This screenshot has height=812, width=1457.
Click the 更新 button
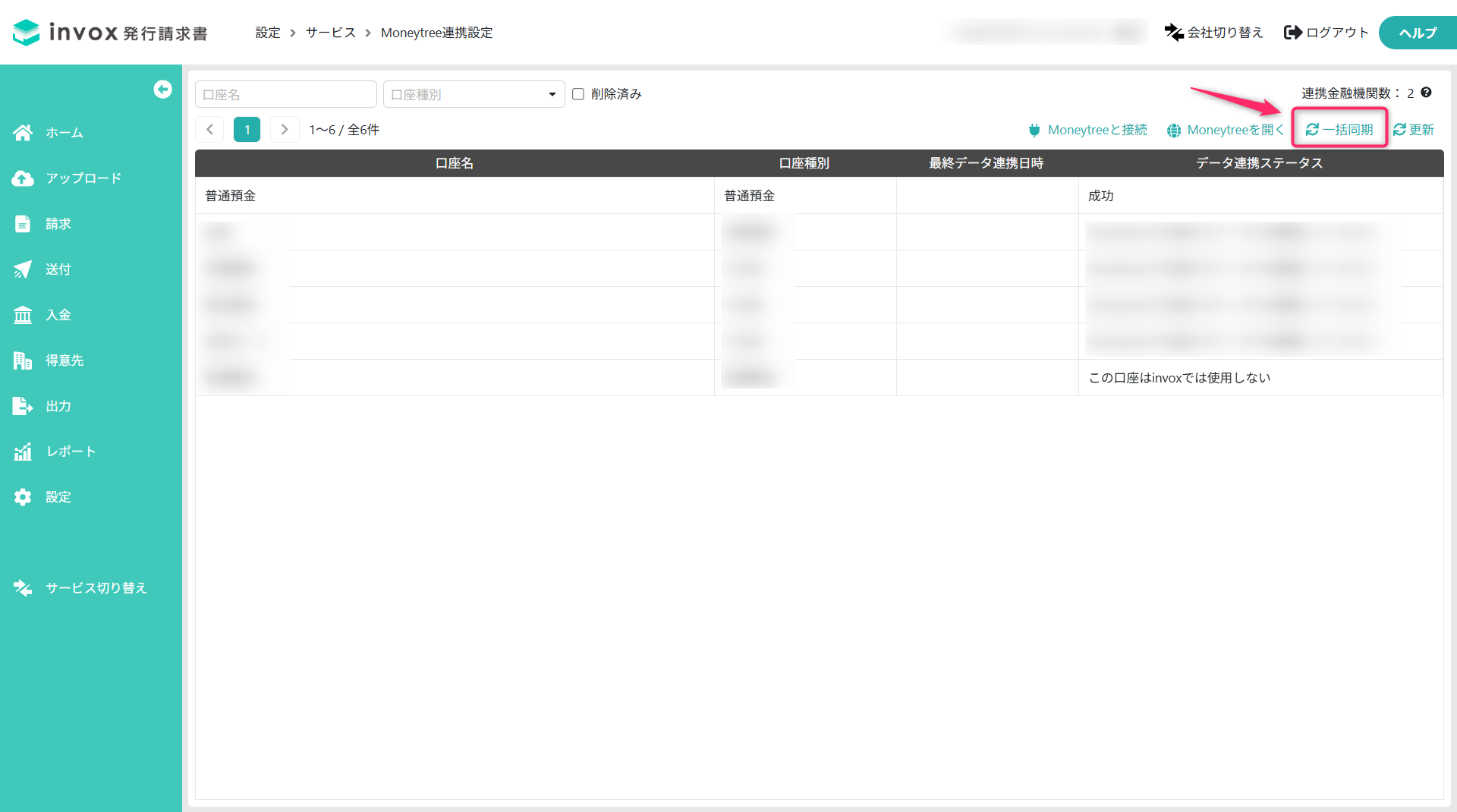[1414, 130]
